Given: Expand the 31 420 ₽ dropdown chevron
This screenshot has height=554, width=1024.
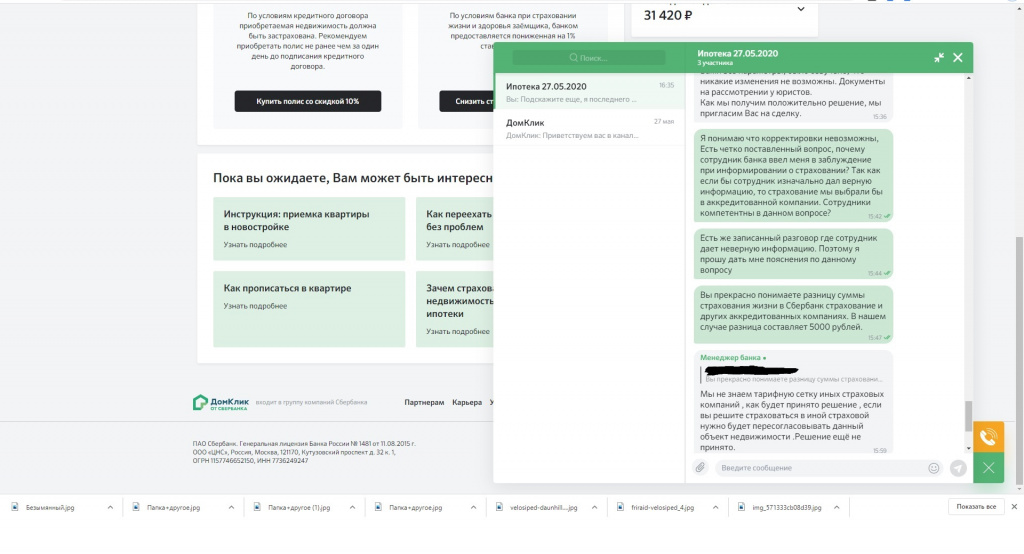Looking at the screenshot, I should click(x=801, y=9).
